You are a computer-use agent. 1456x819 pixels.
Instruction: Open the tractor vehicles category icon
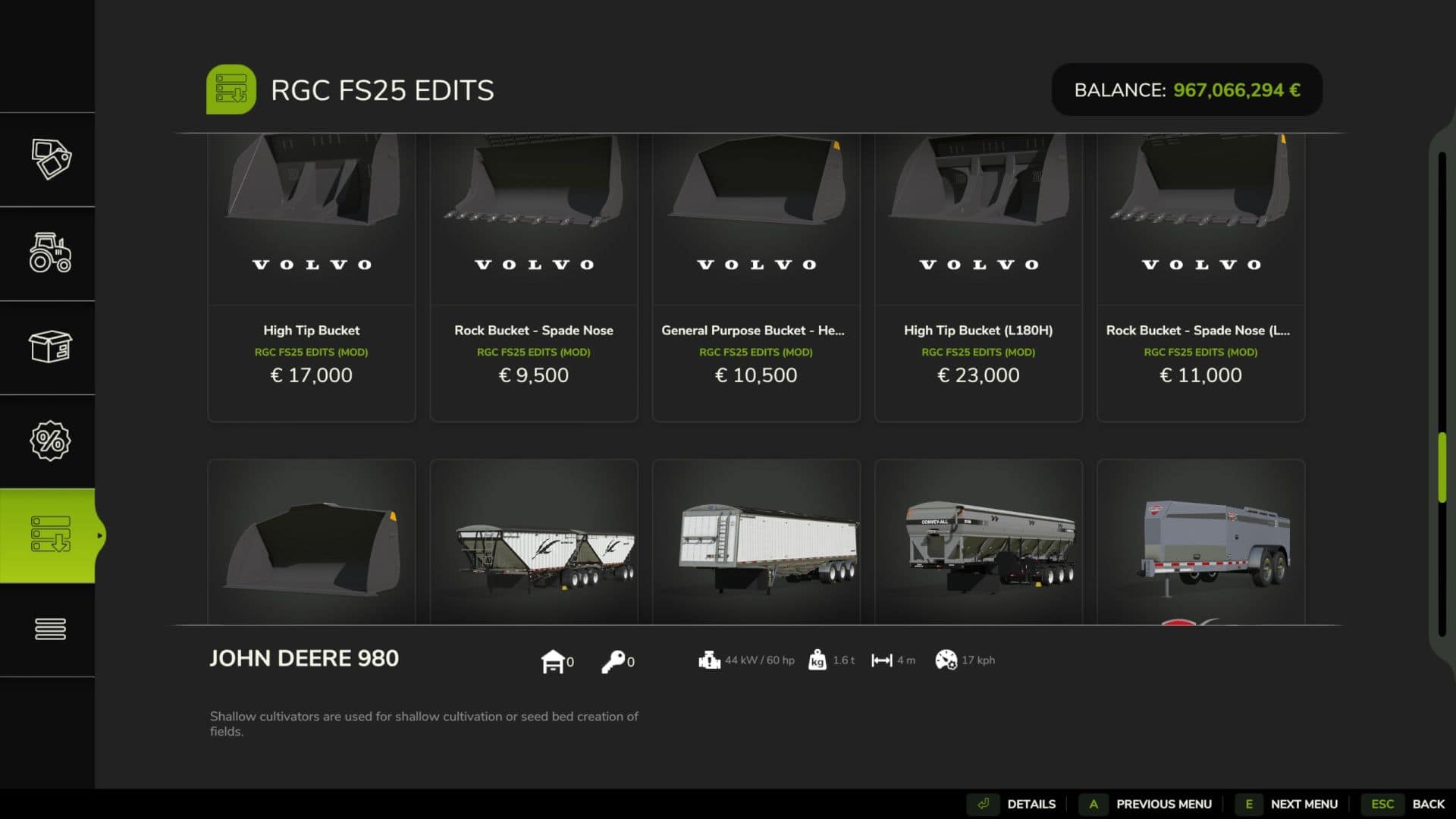pyautogui.click(x=51, y=253)
